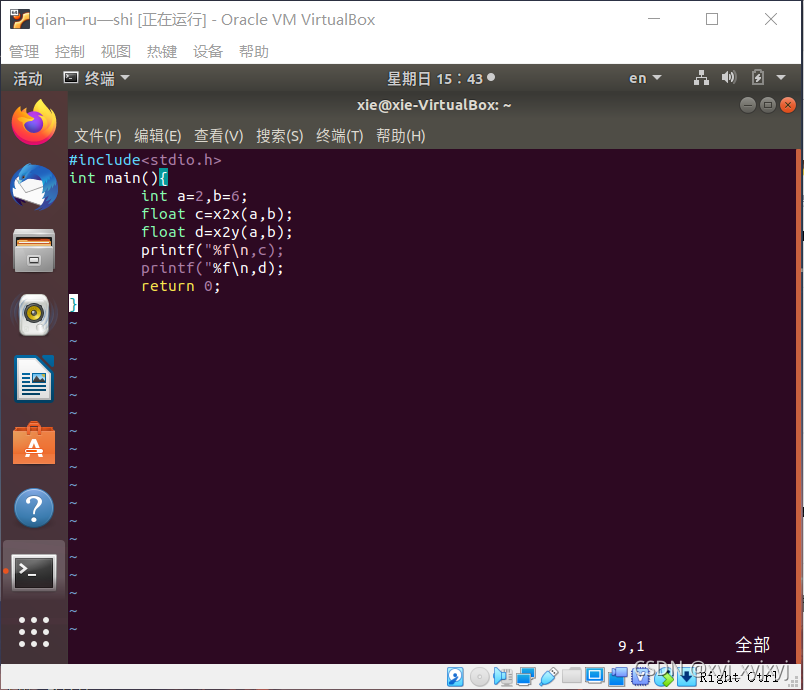Click the return 0; line
Image resolution: width=804 pixels, height=690 pixels.
181,286
